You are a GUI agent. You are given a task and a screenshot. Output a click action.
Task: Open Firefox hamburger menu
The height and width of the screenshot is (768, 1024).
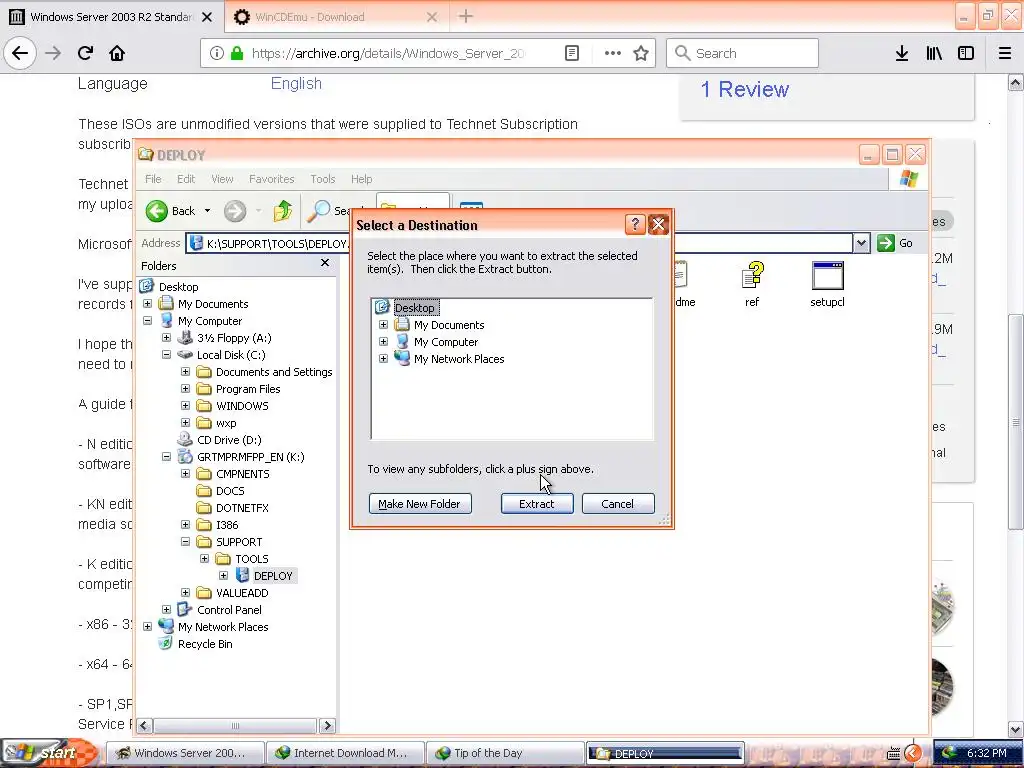coord(1005,53)
